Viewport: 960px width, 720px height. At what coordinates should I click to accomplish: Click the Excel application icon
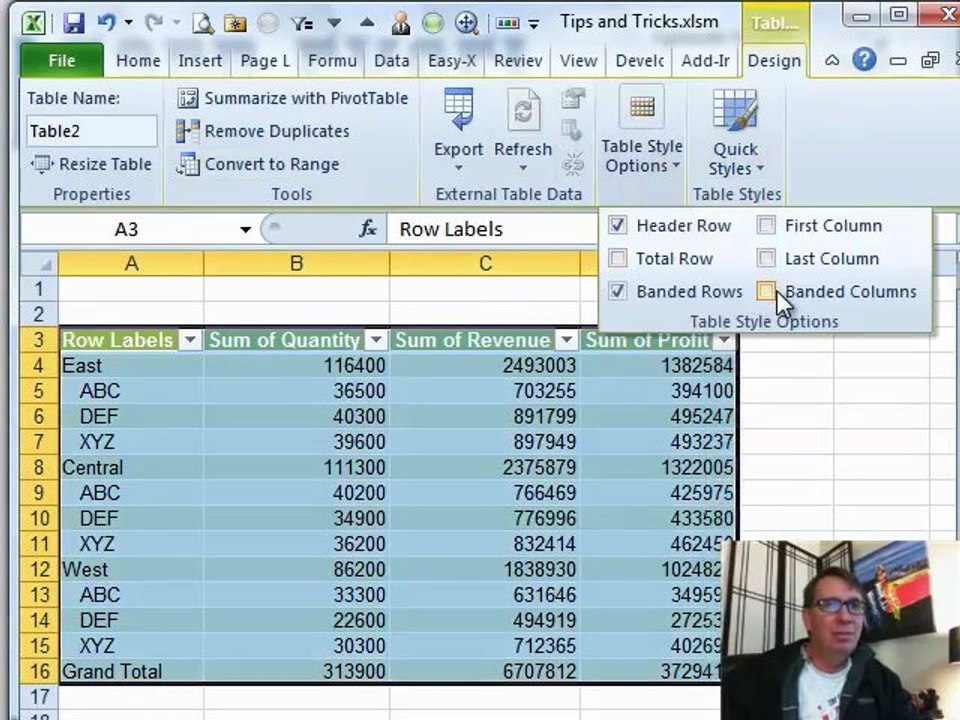tap(33, 23)
